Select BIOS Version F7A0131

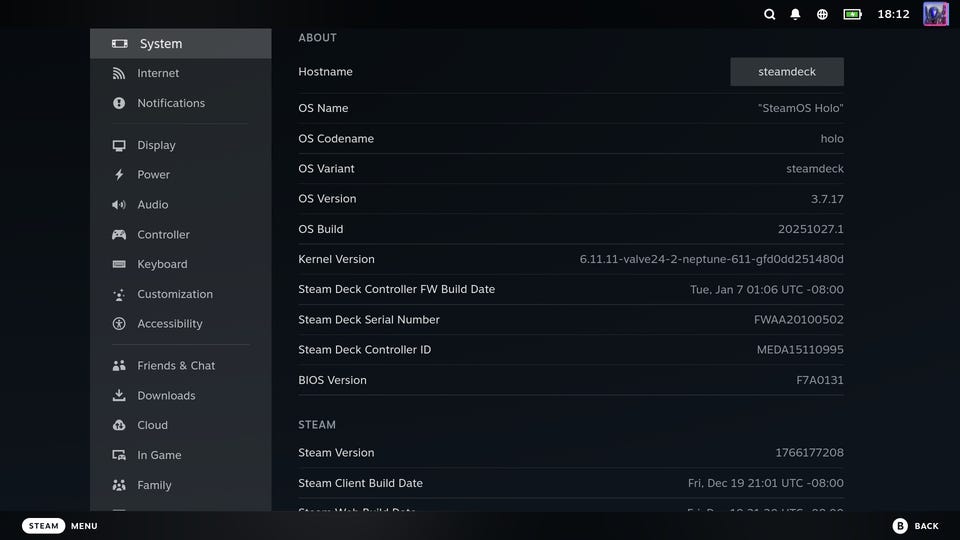pyautogui.click(x=820, y=380)
